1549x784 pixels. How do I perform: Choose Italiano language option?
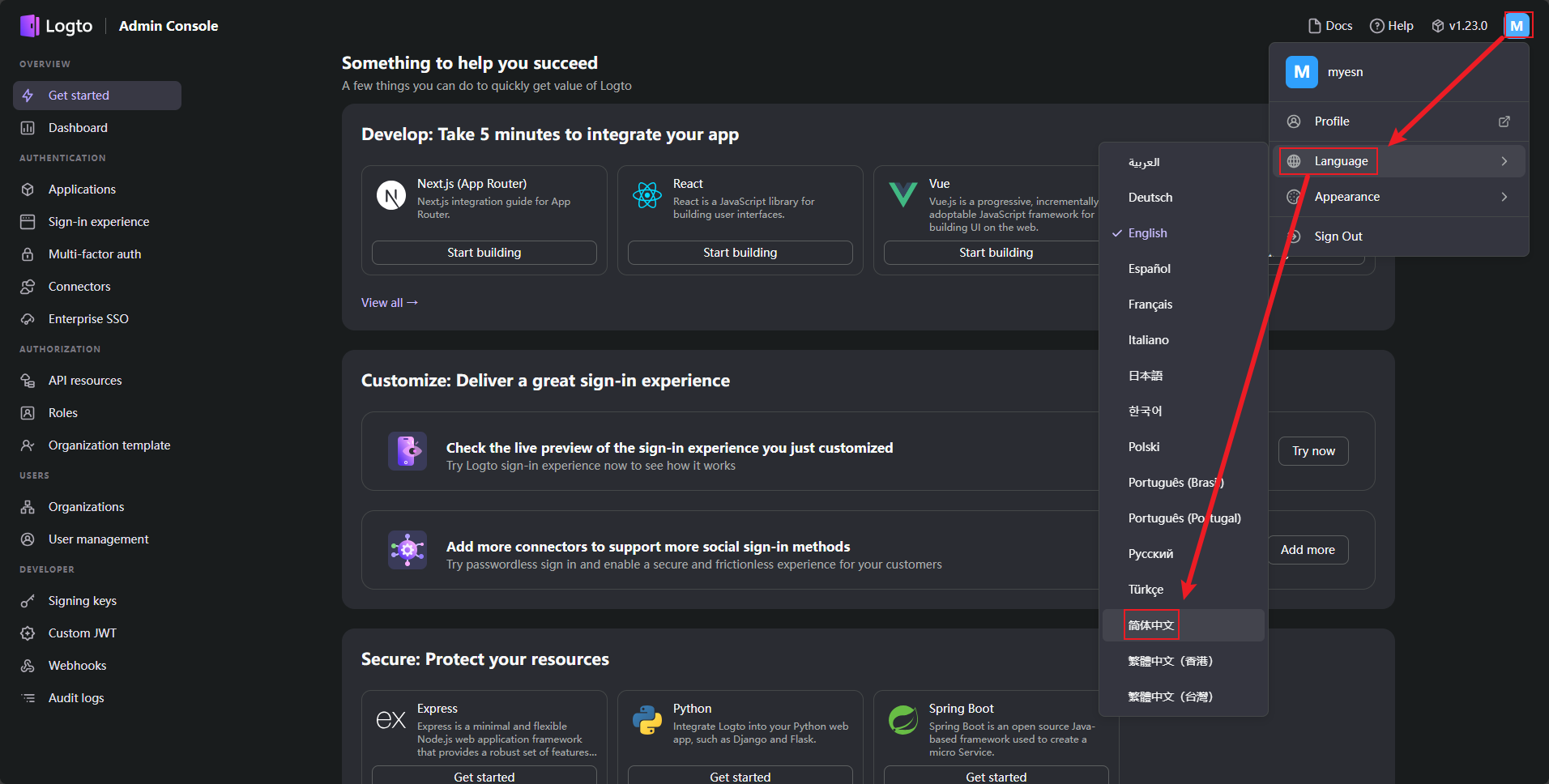pyautogui.click(x=1183, y=340)
